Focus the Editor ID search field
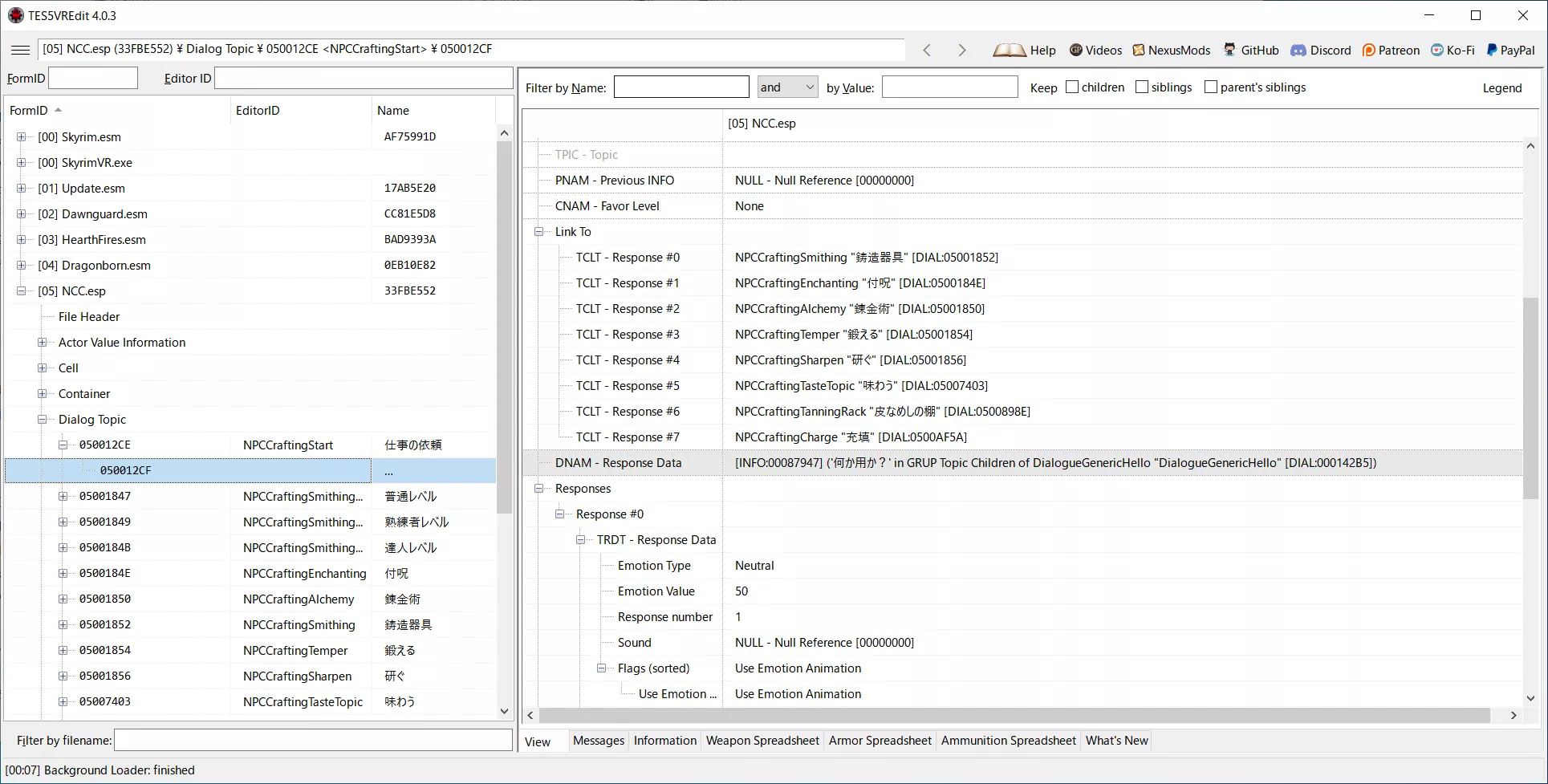Viewport: 1548px width, 784px height. coord(364,78)
